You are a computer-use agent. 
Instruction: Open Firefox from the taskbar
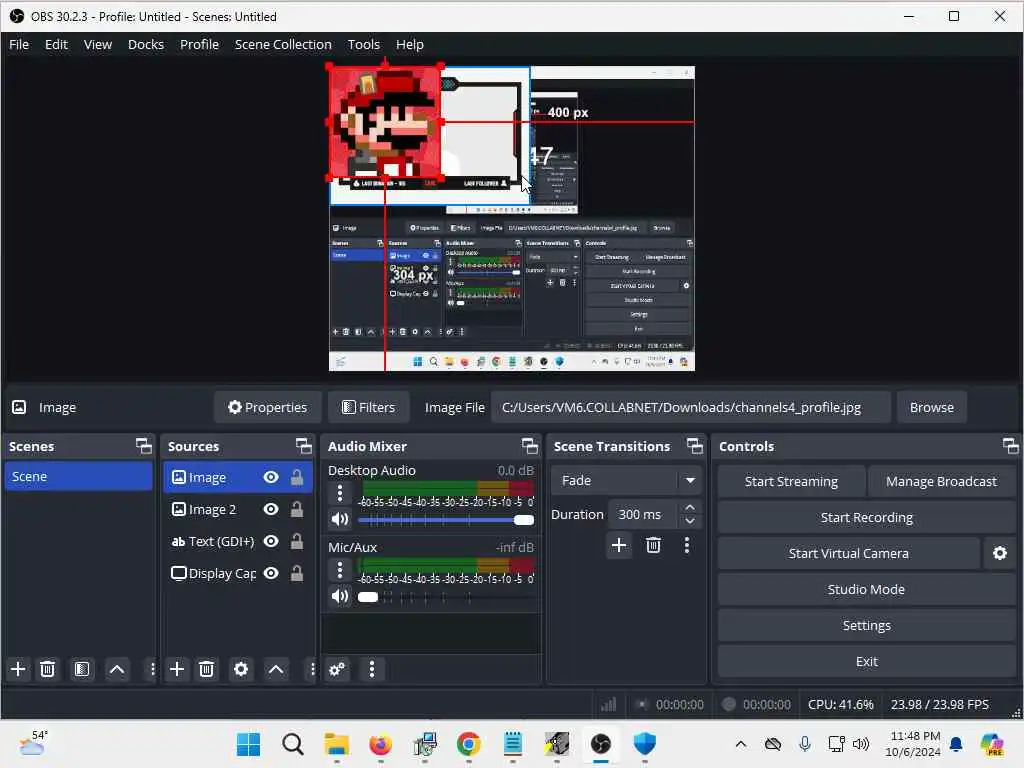point(380,744)
